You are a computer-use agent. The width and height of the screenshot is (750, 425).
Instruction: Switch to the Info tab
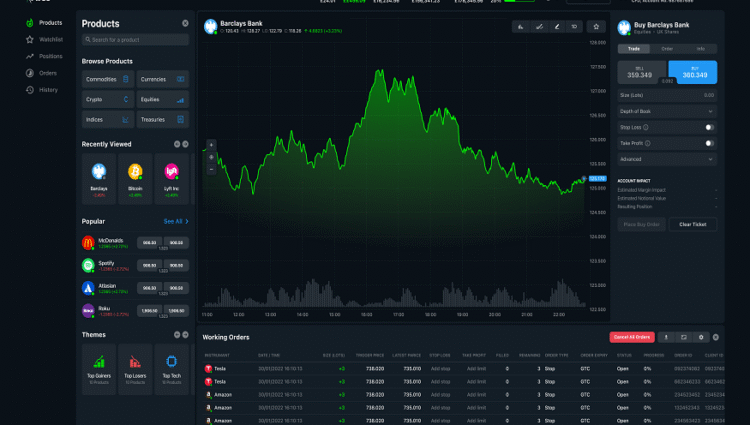coord(701,49)
